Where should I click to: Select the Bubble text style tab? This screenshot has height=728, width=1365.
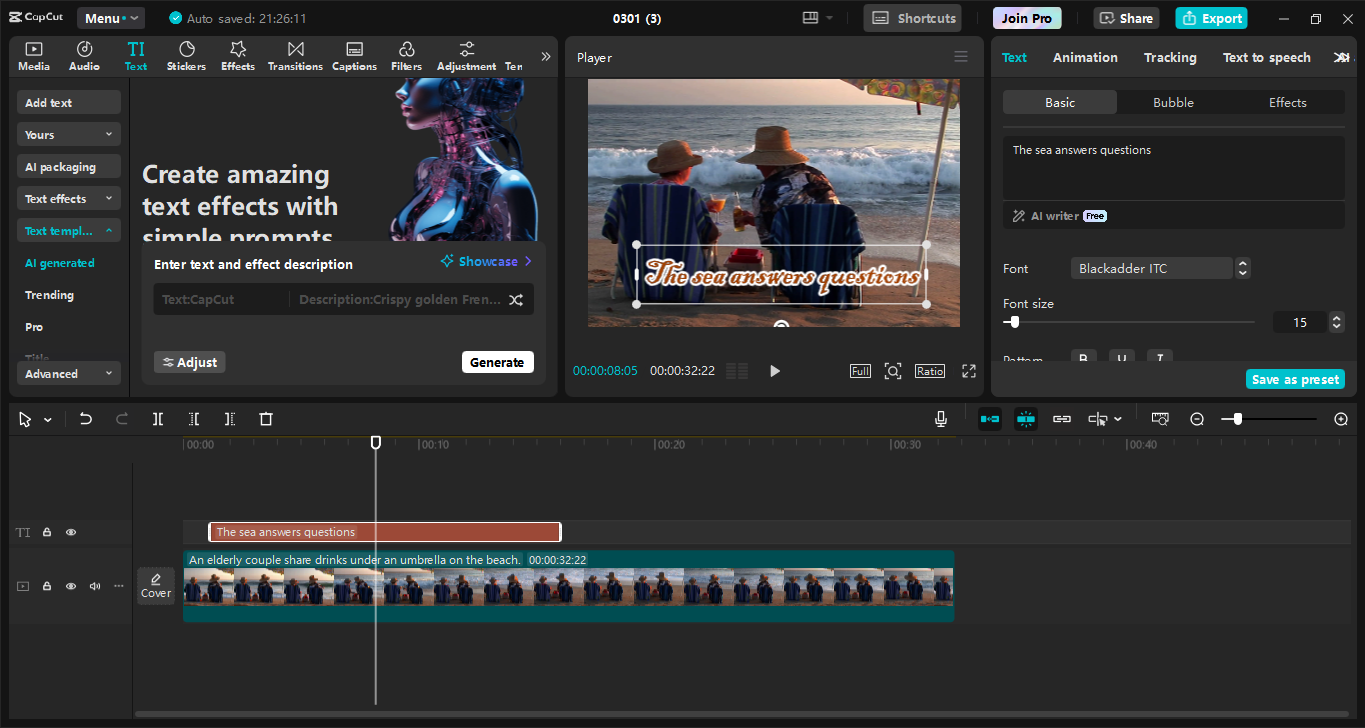click(1173, 103)
